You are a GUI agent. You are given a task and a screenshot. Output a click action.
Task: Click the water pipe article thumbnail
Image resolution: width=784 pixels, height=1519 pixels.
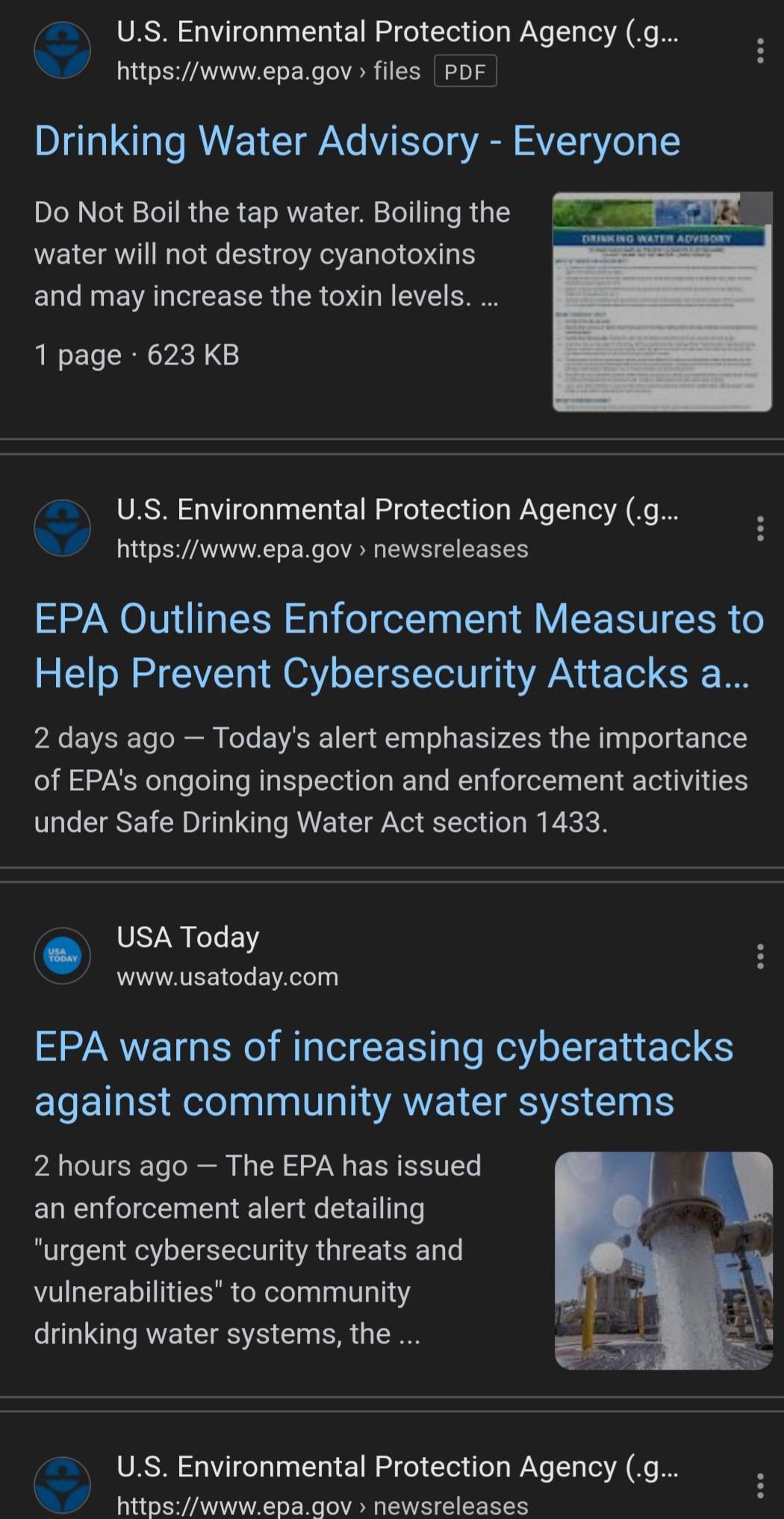coord(663,1261)
